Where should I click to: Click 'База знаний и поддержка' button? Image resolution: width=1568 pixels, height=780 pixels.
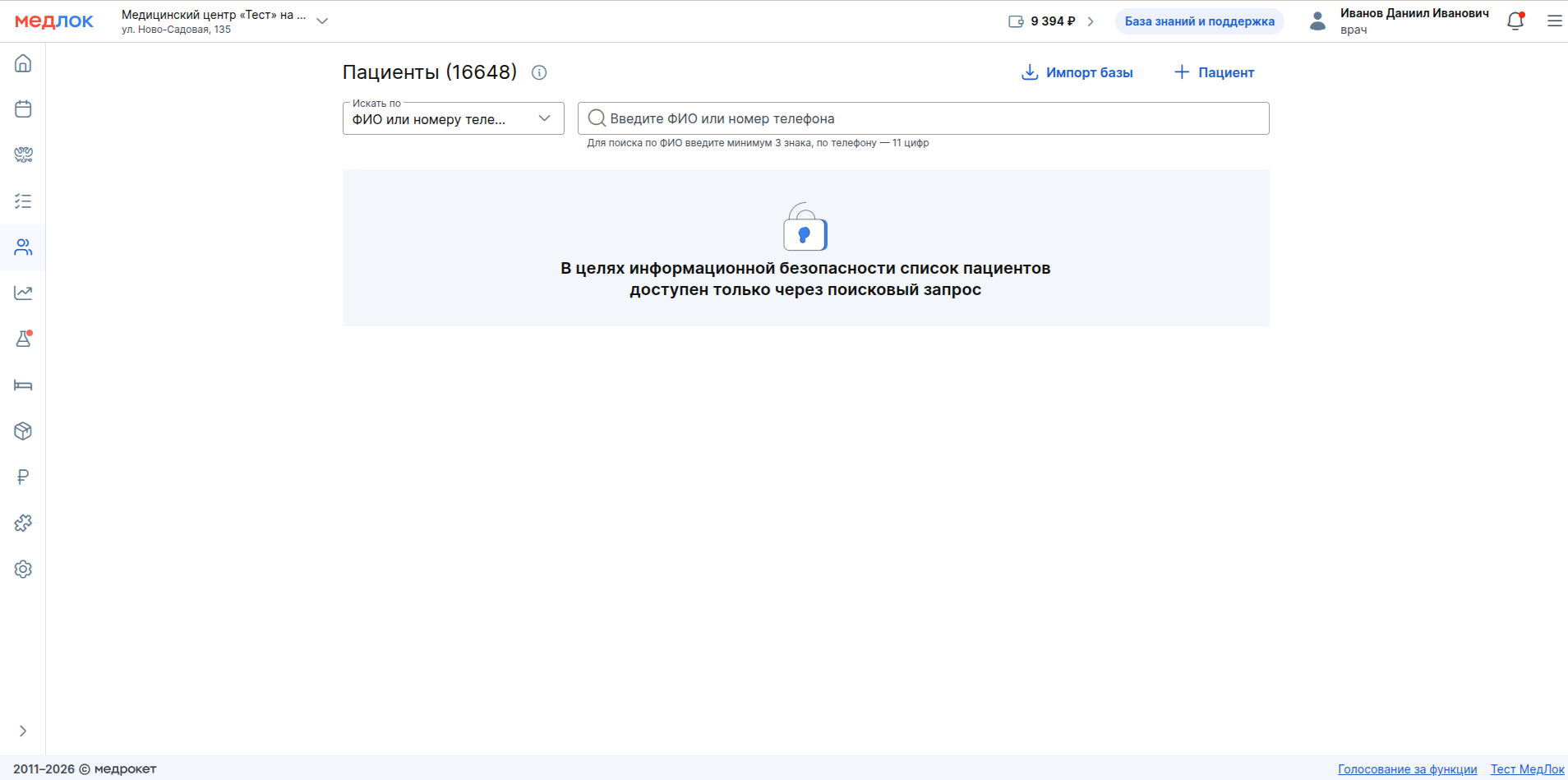coord(1199,21)
